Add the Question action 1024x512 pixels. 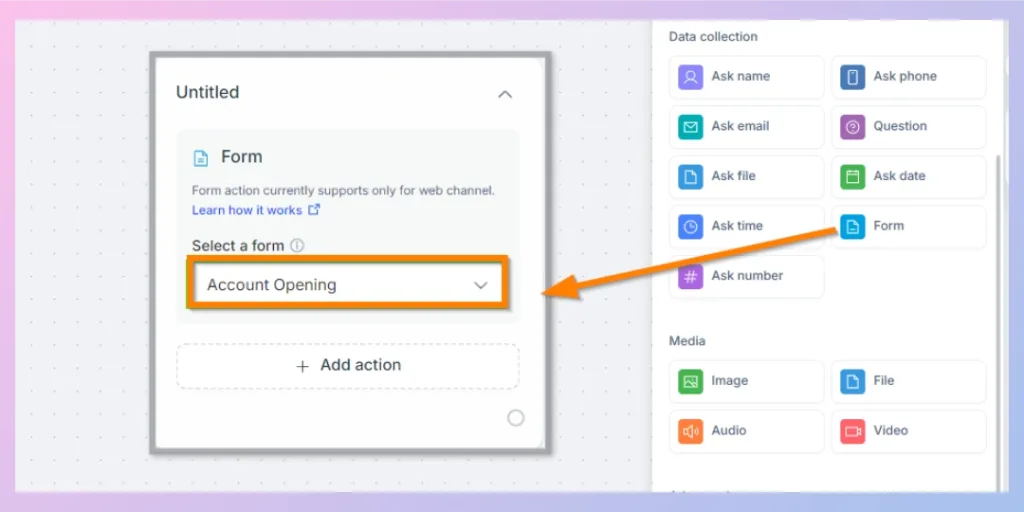tap(908, 127)
